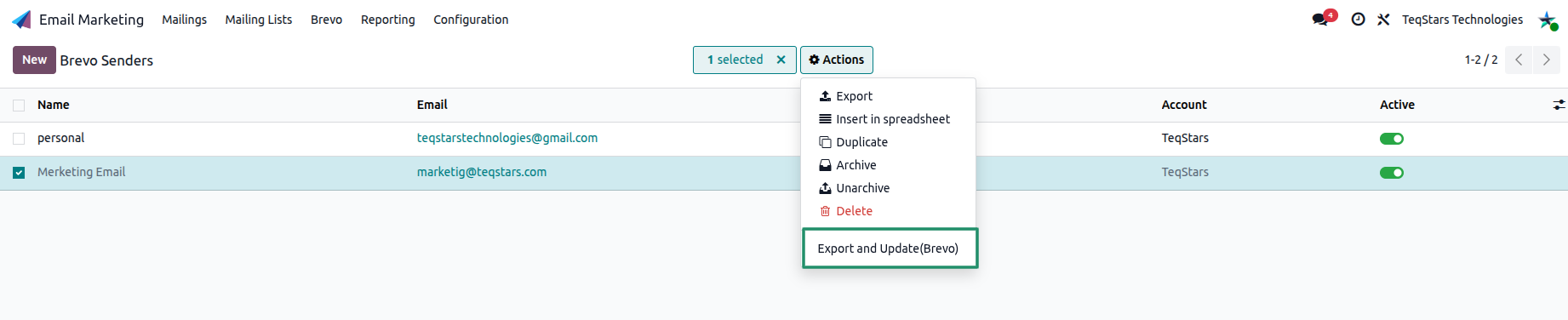1568x320 pixels.
Task: Open the personal sender record
Action: coord(61,138)
